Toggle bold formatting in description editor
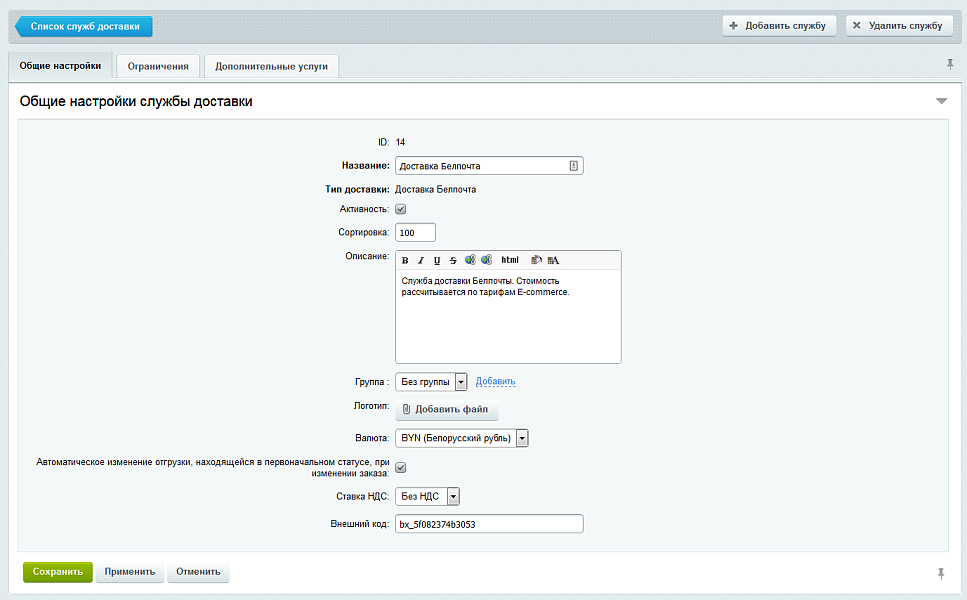 (405, 260)
